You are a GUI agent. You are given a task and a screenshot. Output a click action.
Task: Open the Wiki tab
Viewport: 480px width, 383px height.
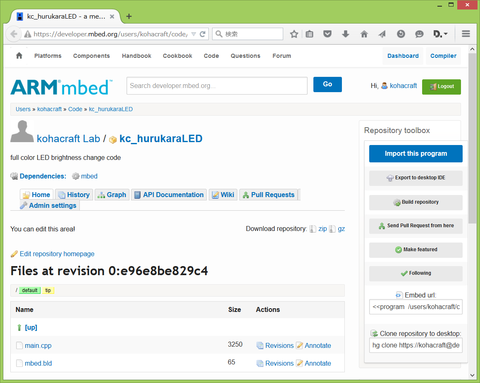point(223,195)
